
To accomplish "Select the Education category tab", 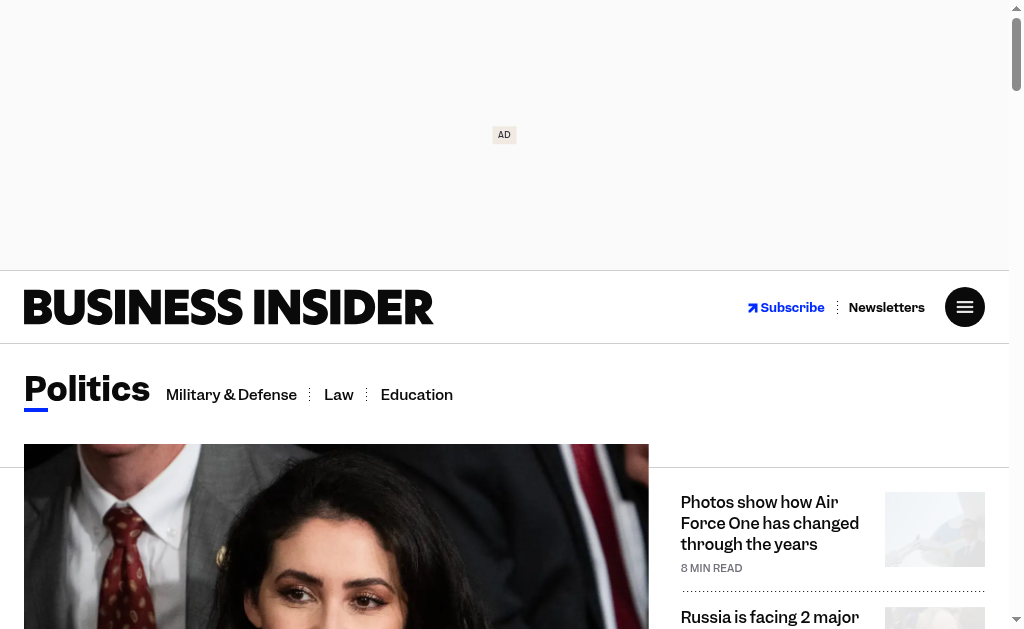I will [x=417, y=395].
